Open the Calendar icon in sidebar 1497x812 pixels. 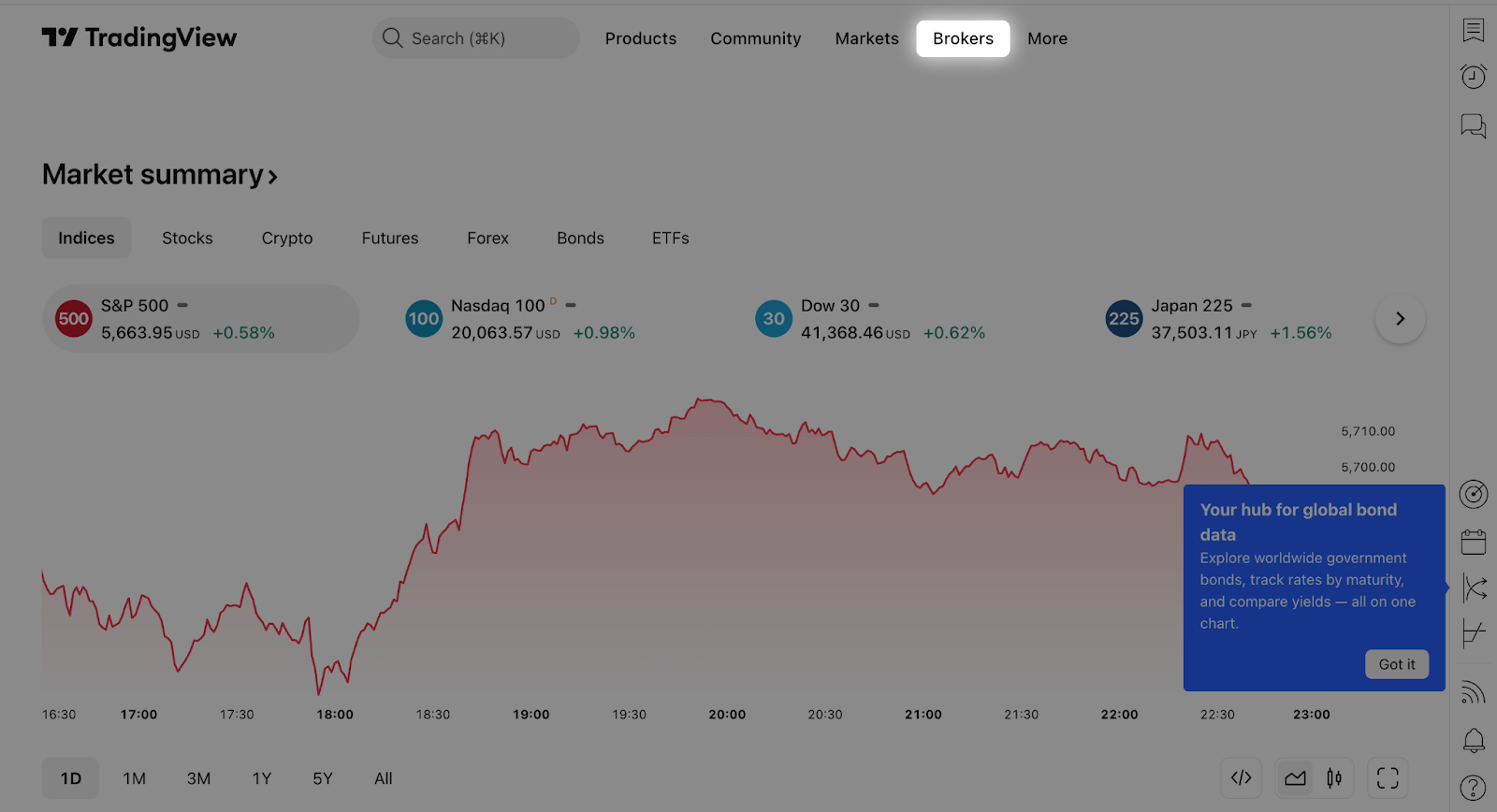[1474, 542]
